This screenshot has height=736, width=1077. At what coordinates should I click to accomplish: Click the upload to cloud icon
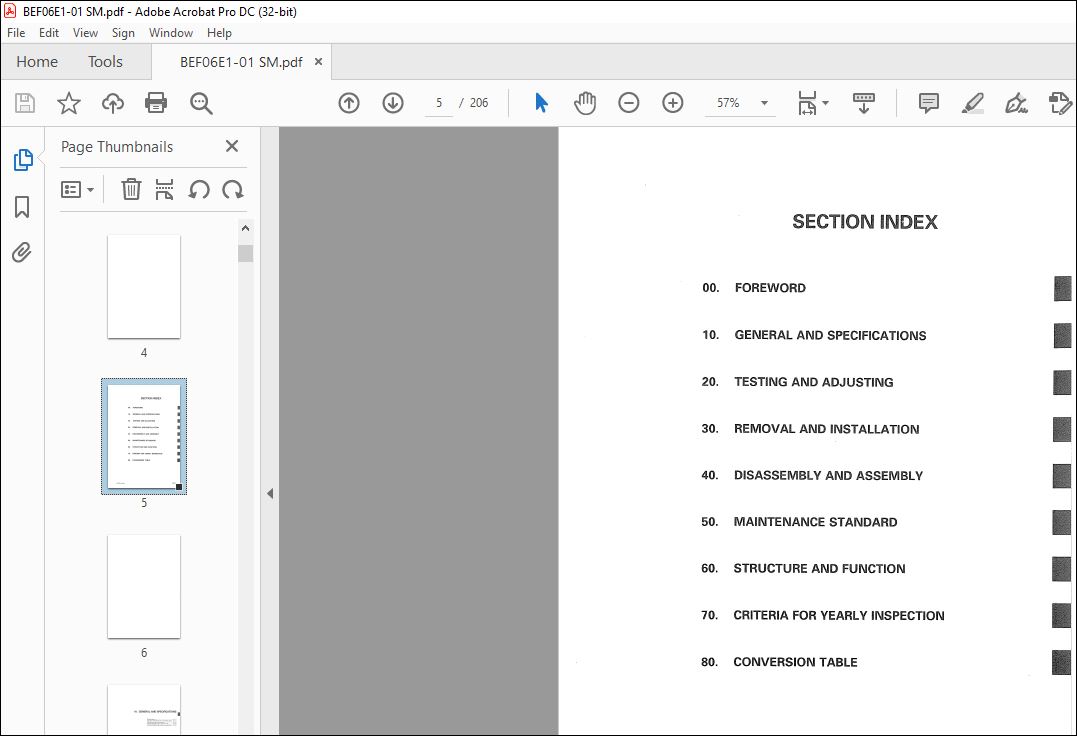tap(113, 103)
